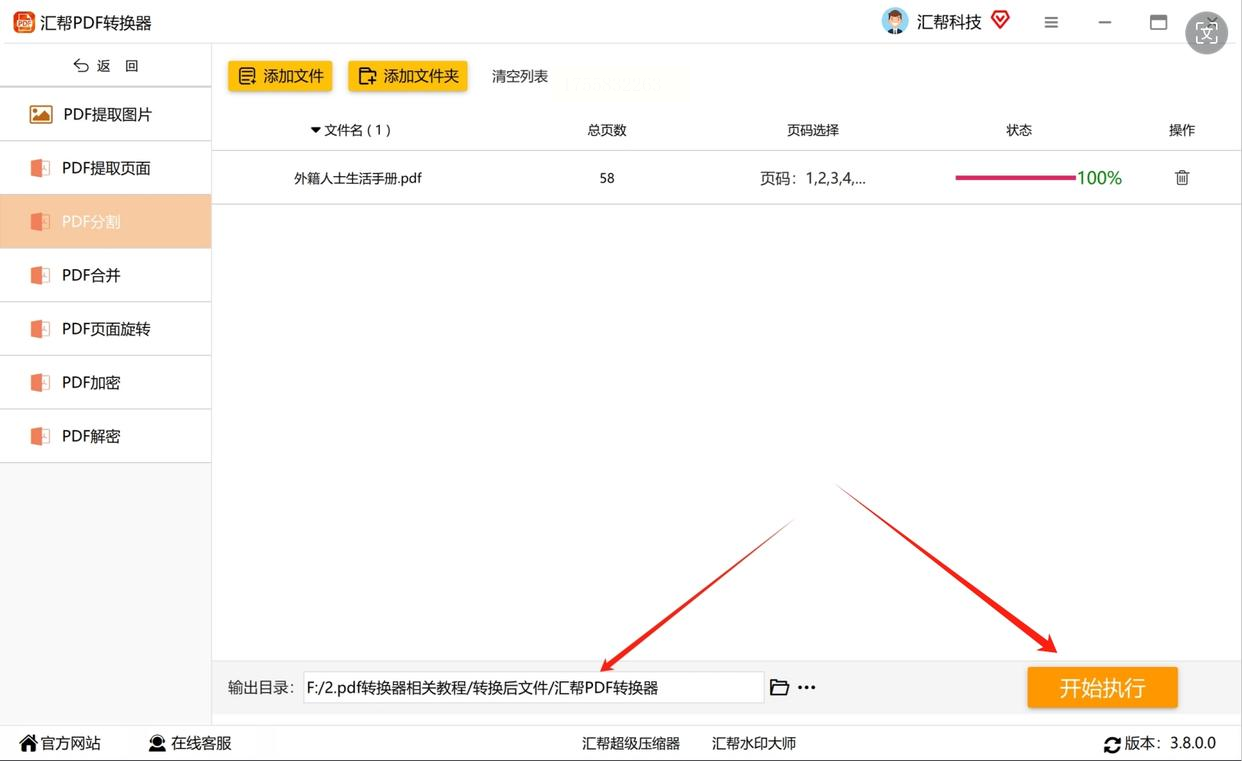Open the 汇帮超级压缩器 link
This screenshot has width=1242, height=761.
[631, 743]
